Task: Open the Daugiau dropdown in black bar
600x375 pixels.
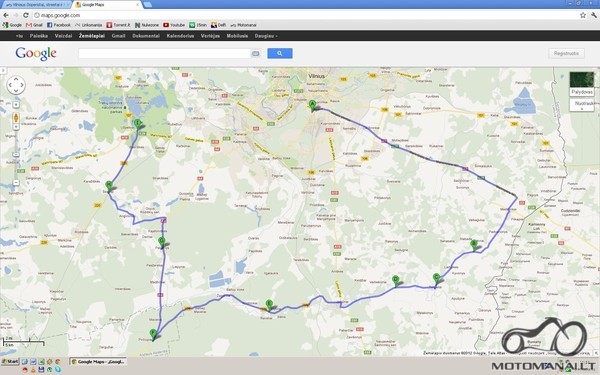Action: tap(266, 36)
